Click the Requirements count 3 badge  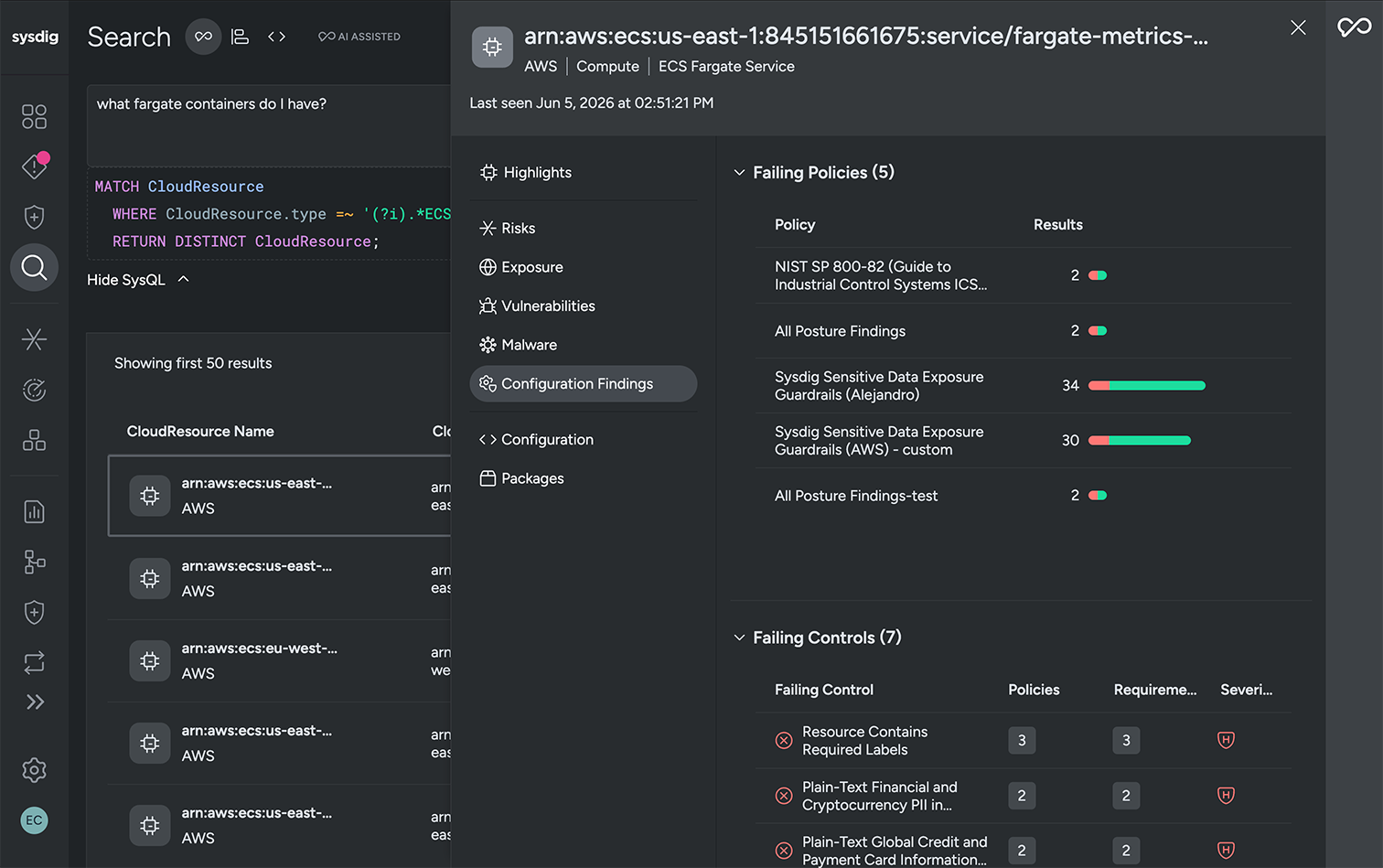pyautogui.click(x=1126, y=740)
